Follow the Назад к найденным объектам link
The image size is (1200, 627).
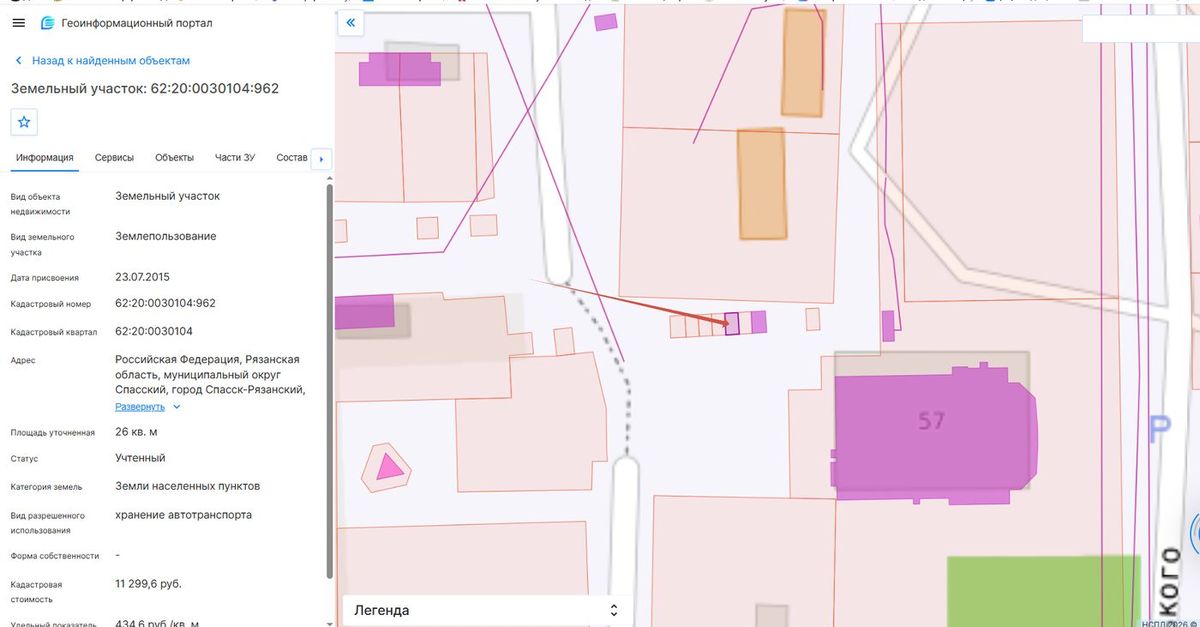click(111, 60)
